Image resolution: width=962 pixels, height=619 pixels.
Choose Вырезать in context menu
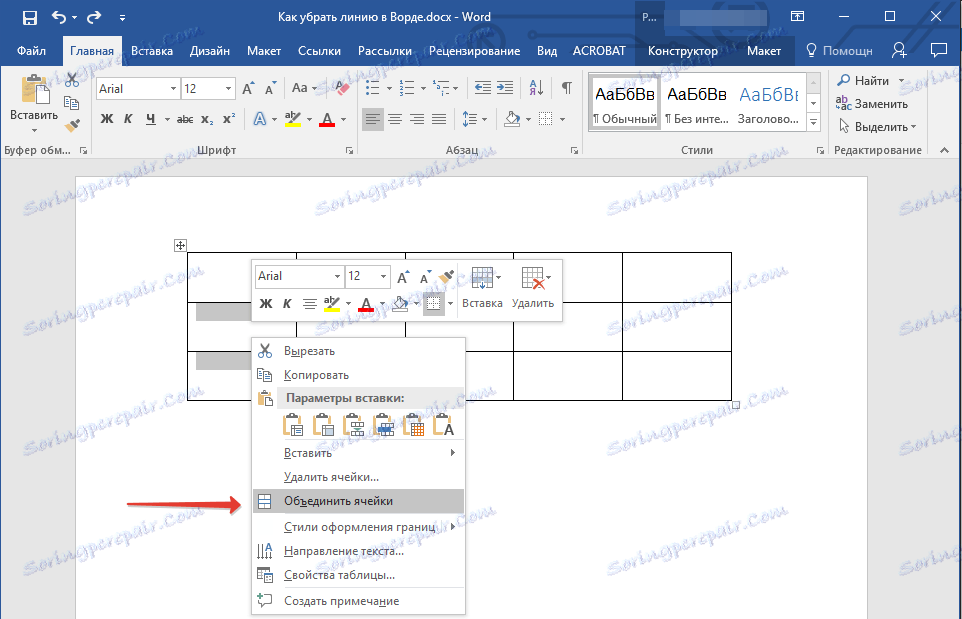(358, 352)
